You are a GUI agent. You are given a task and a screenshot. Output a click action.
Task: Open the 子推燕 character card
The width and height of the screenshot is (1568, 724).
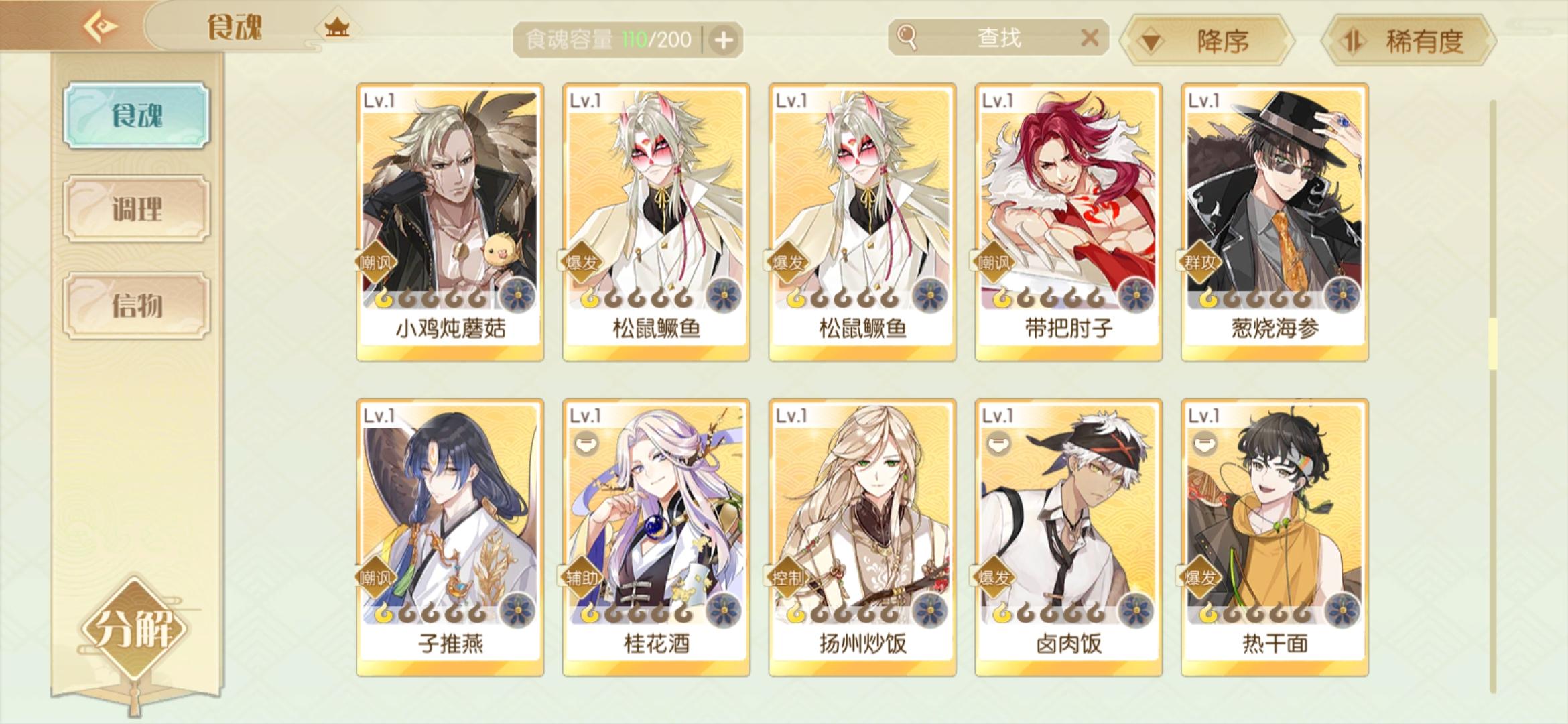click(450, 537)
